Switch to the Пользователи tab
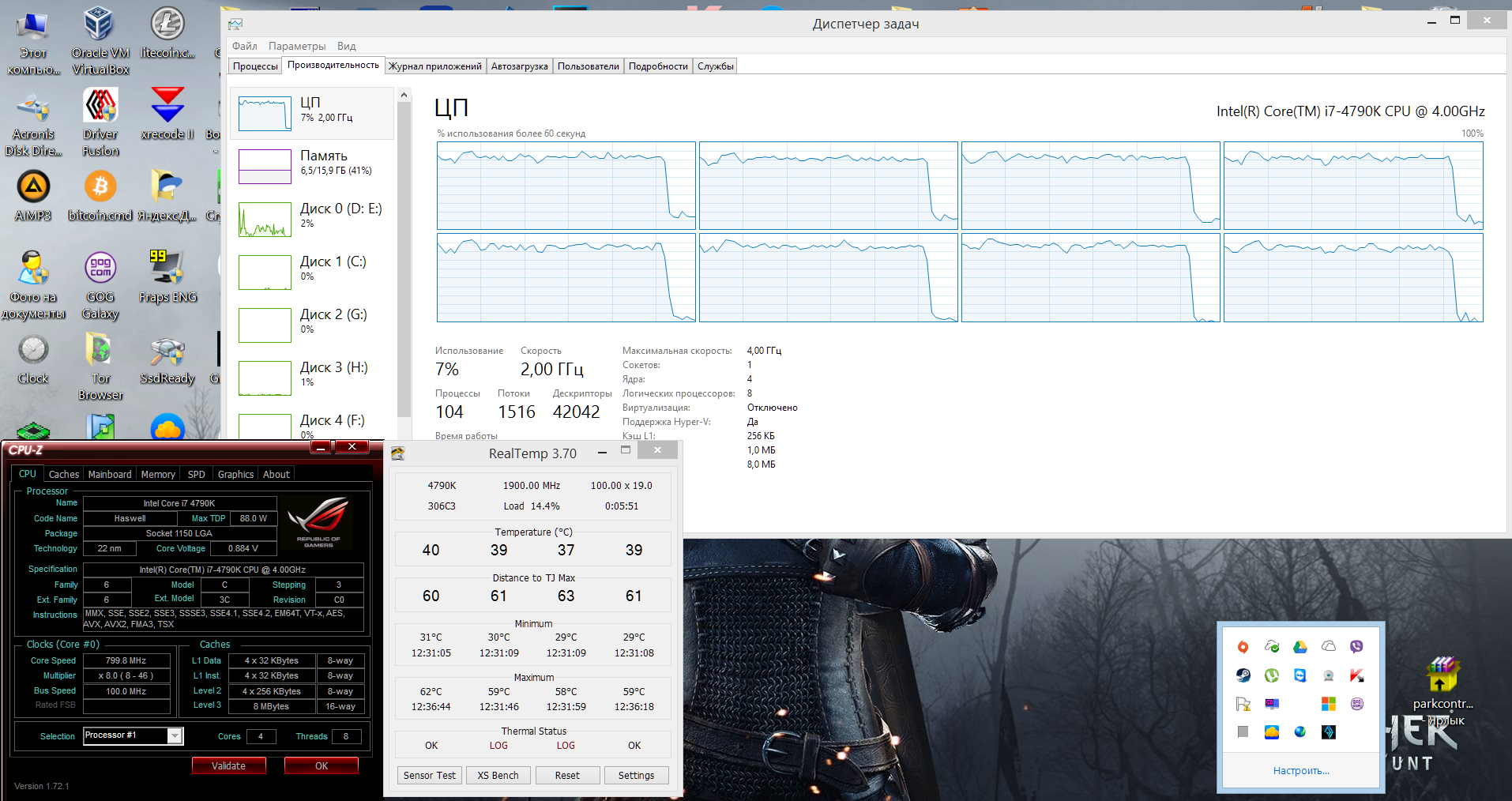The height and width of the screenshot is (801, 1512). tap(588, 66)
